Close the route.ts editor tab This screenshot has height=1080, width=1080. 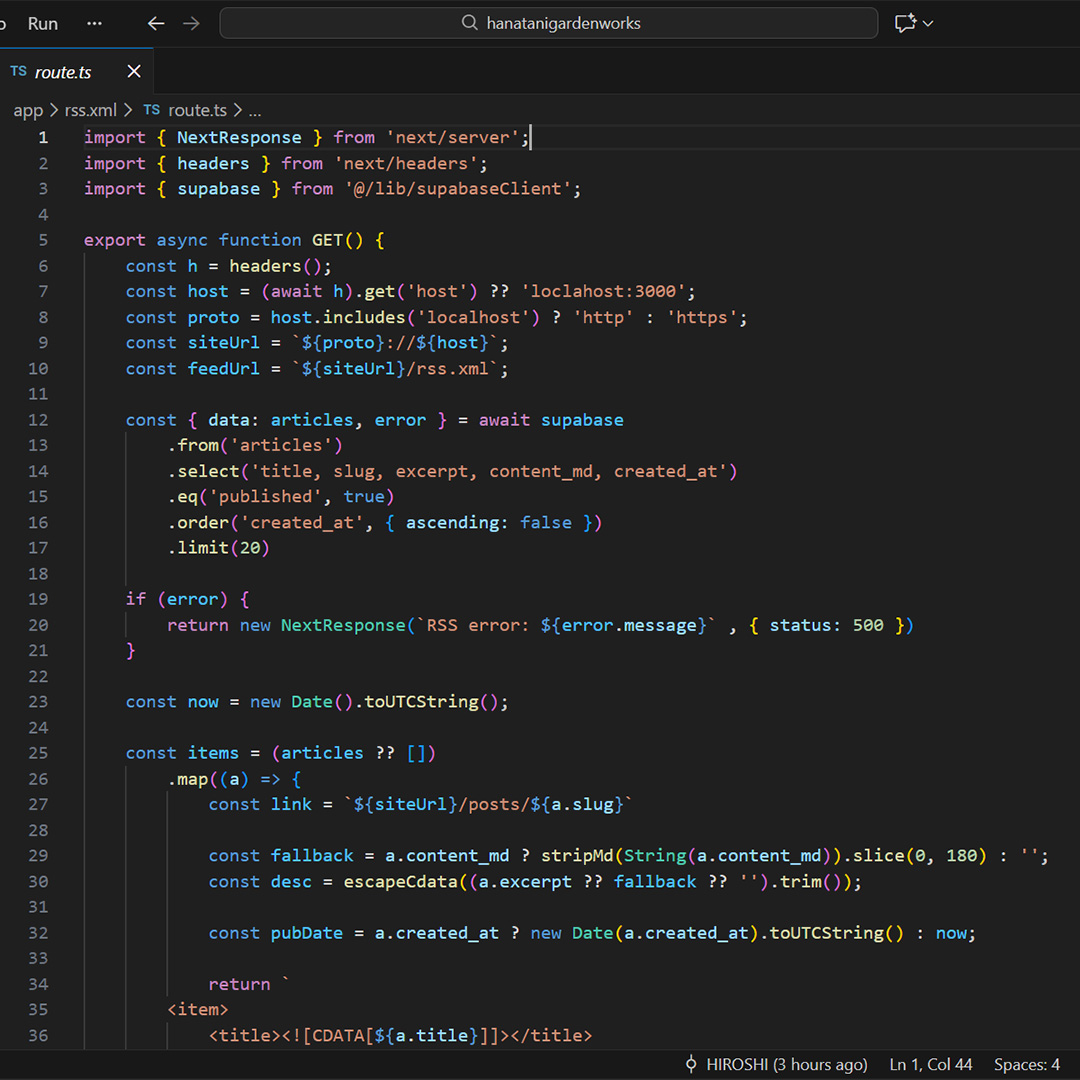tap(134, 72)
